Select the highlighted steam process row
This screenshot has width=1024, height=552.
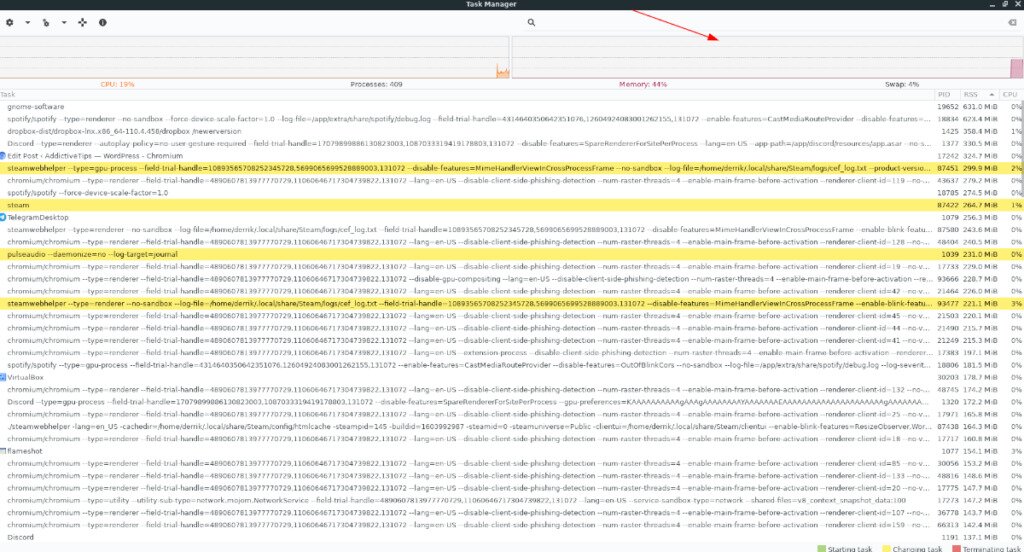click(x=512, y=205)
